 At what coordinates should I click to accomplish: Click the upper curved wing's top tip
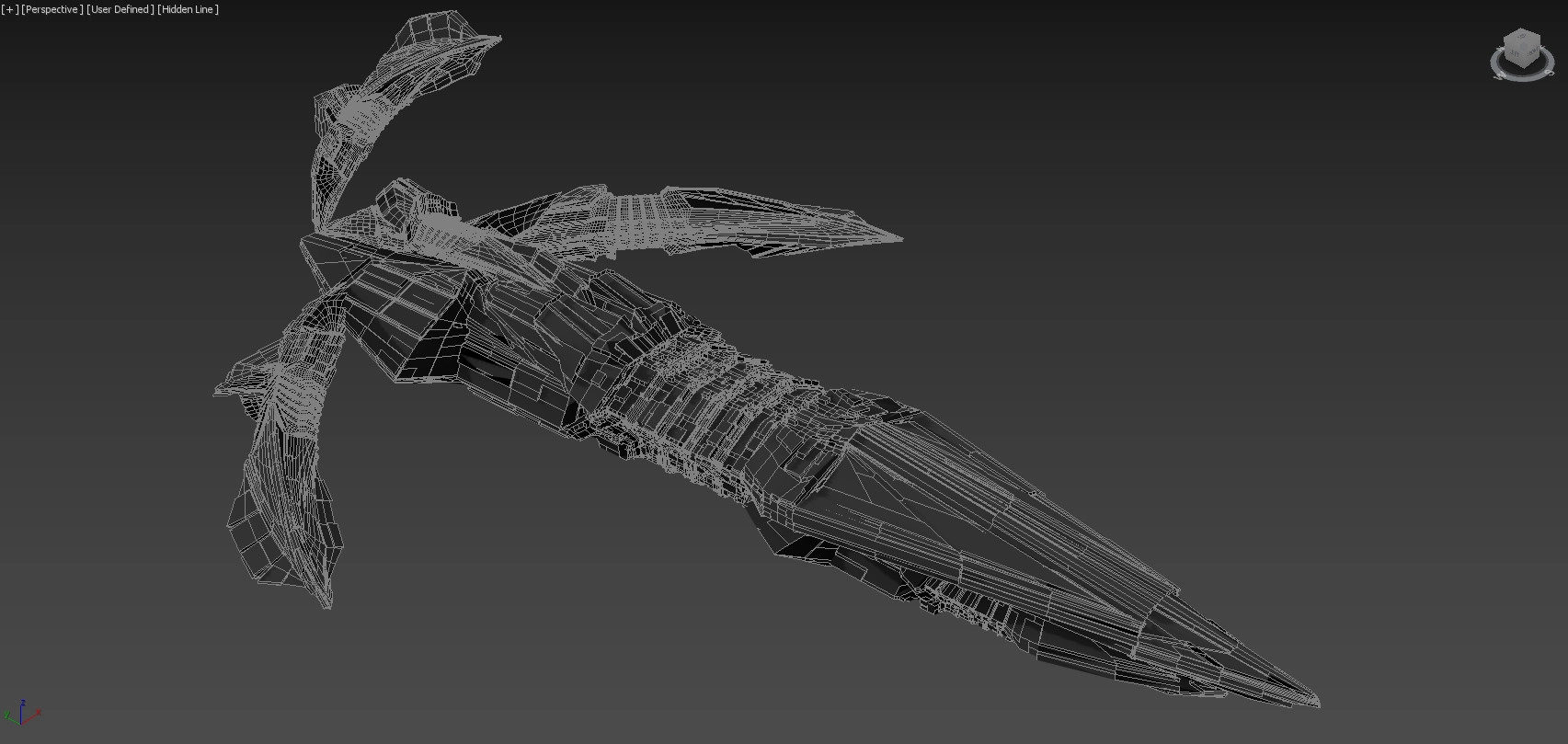click(498, 39)
